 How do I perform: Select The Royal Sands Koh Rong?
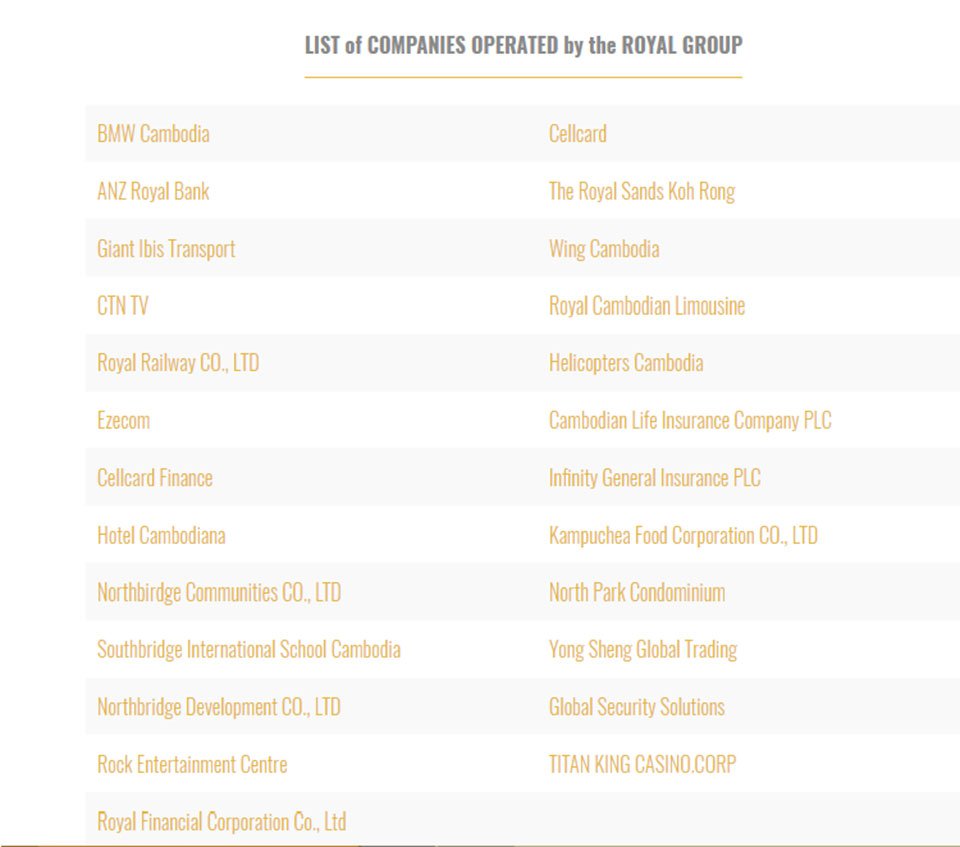642,191
